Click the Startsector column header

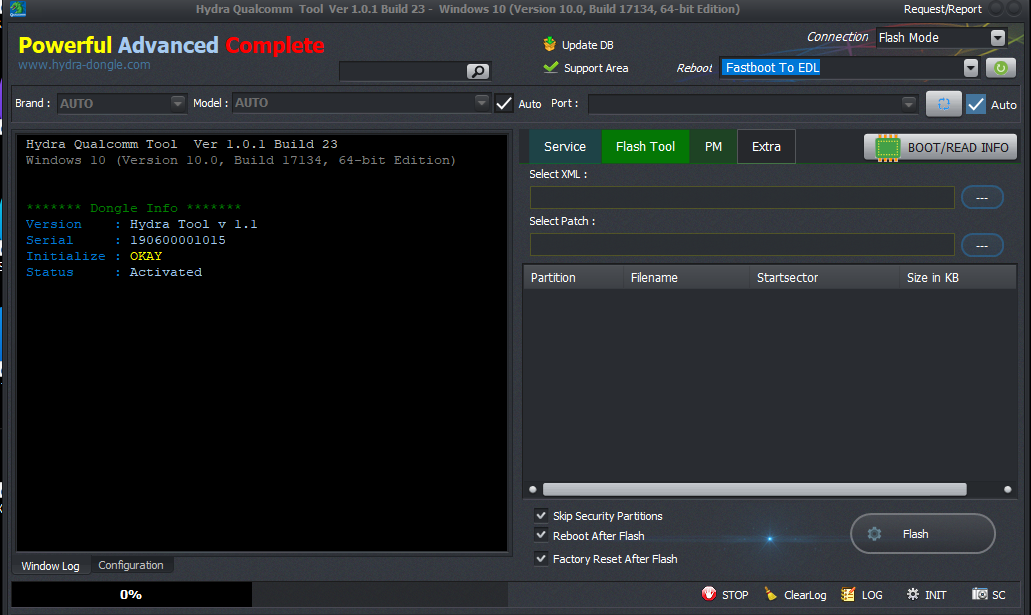pyautogui.click(x=825, y=278)
